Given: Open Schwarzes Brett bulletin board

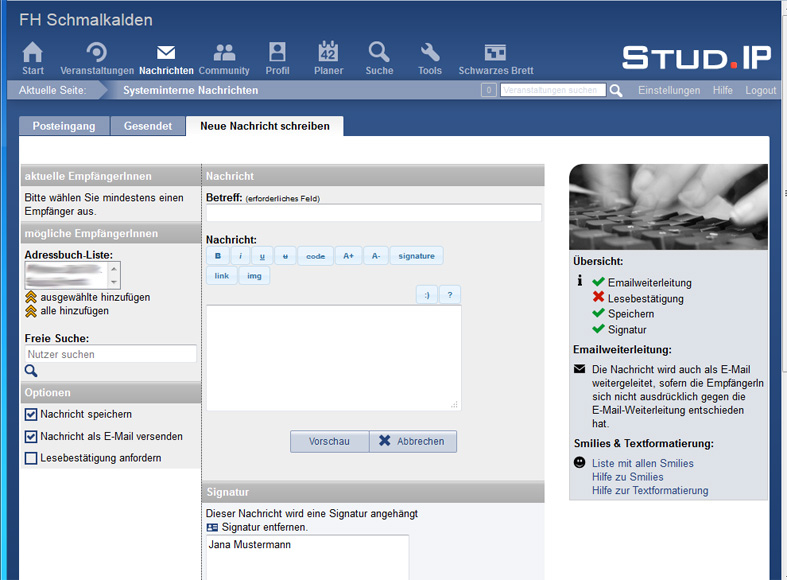Looking at the screenshot, I should coord(495,54).
